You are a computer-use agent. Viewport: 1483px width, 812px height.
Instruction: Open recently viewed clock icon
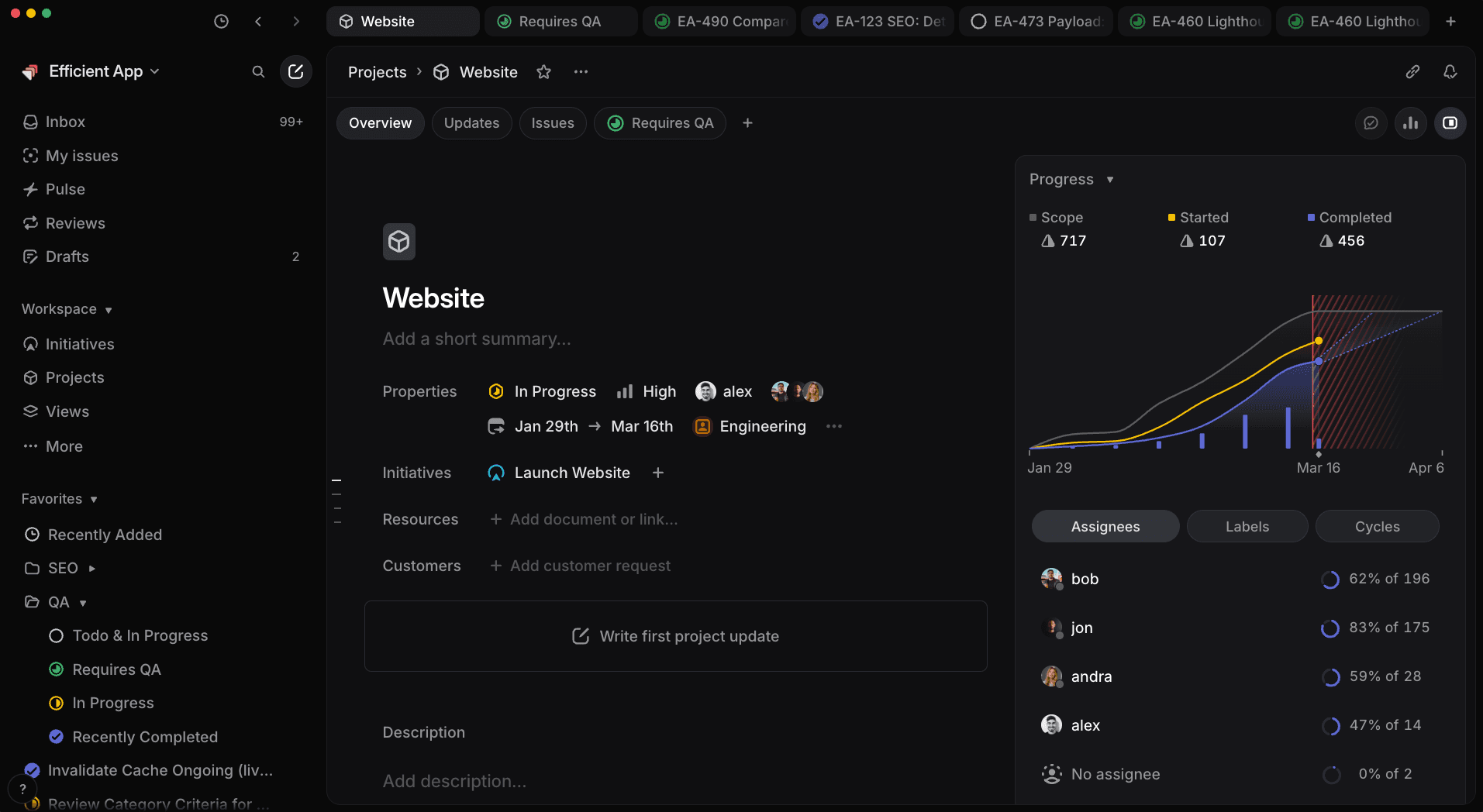click(222, 21)
